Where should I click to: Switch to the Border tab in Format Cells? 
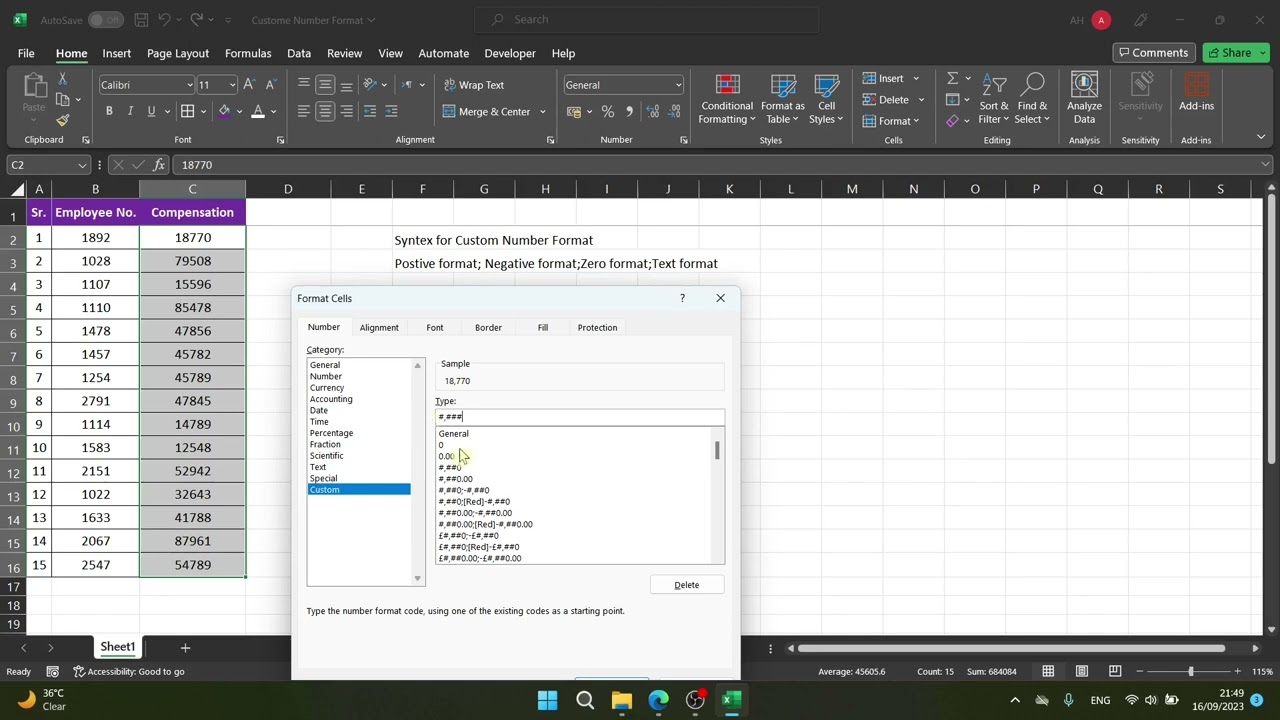[x=488, y=328]
